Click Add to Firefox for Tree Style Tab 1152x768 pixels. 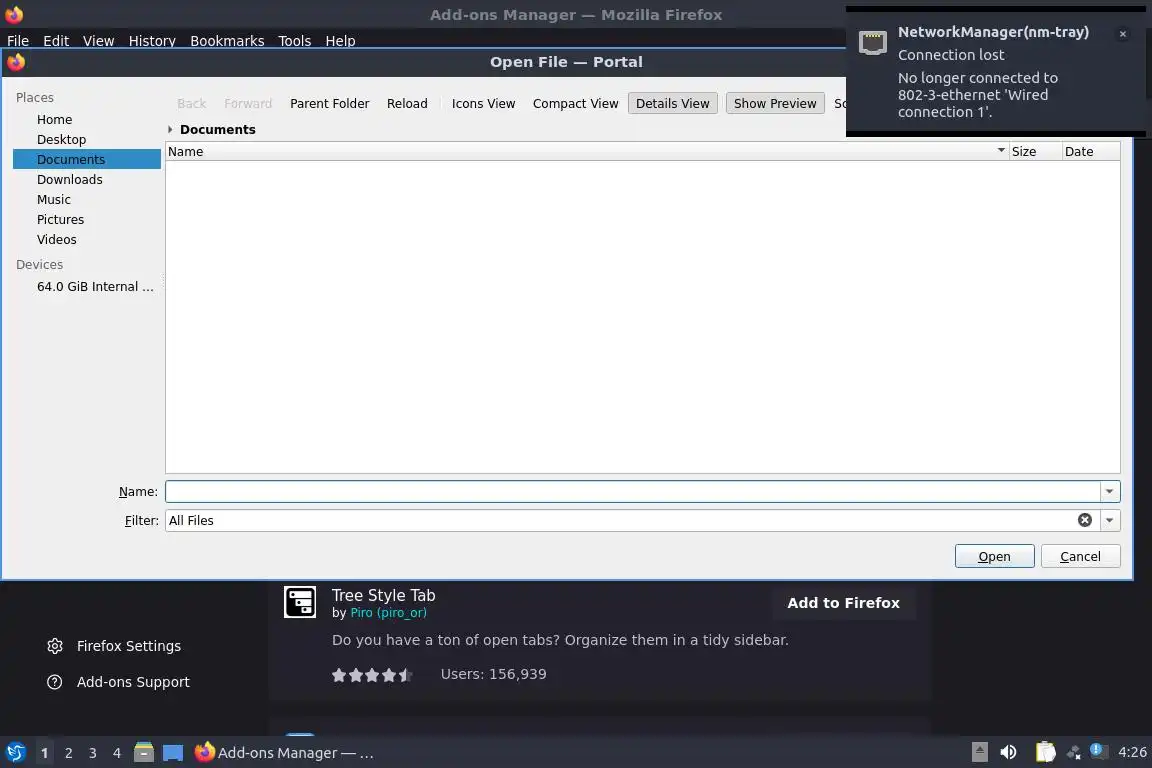coord(843,603)
